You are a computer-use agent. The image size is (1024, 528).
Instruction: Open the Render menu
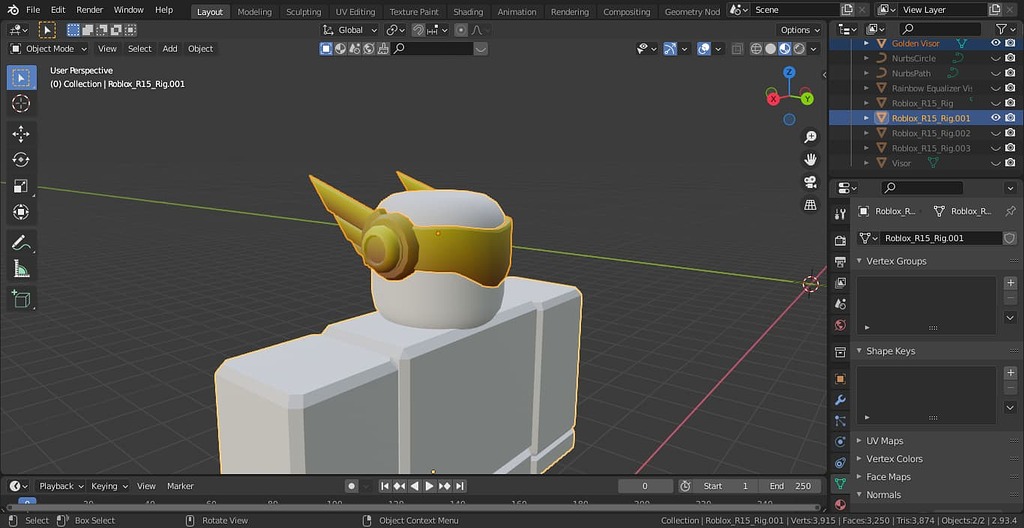(89, 10)
